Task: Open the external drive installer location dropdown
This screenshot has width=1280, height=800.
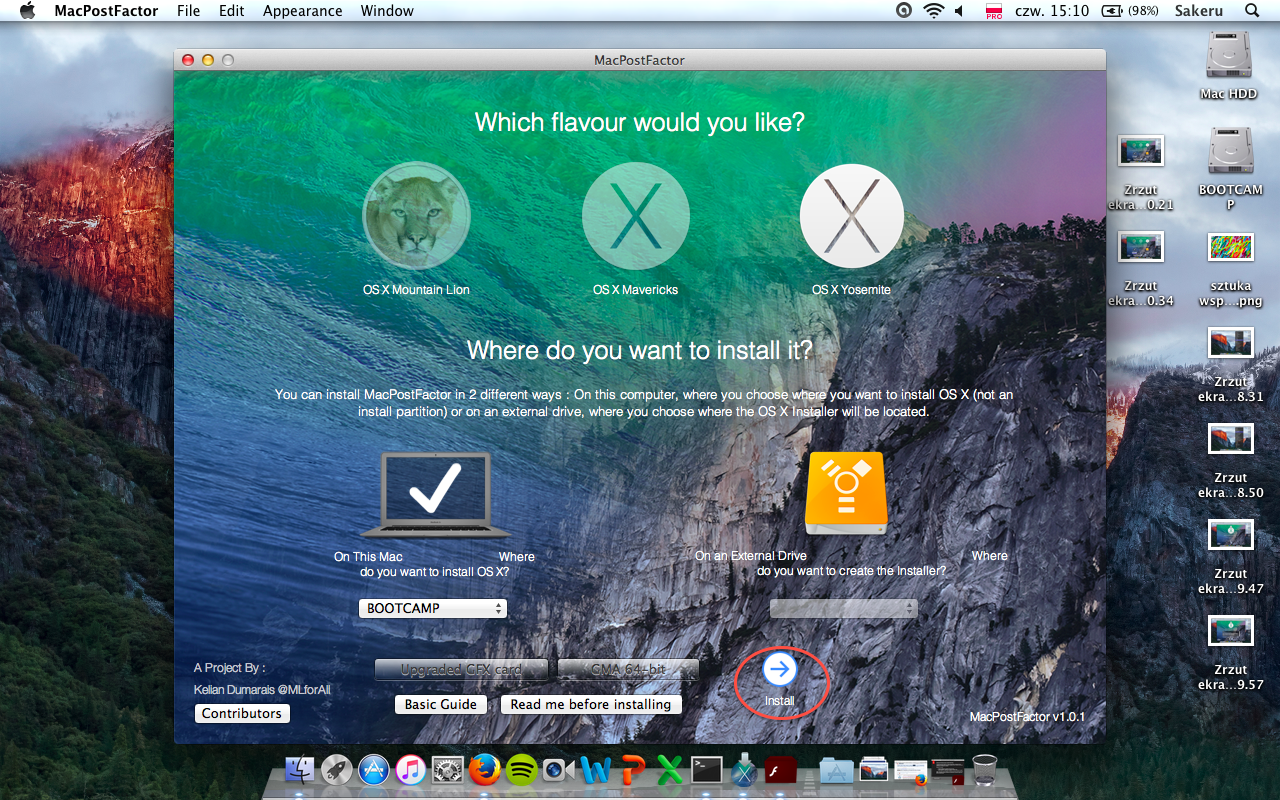Action: (x=843, y=608)
